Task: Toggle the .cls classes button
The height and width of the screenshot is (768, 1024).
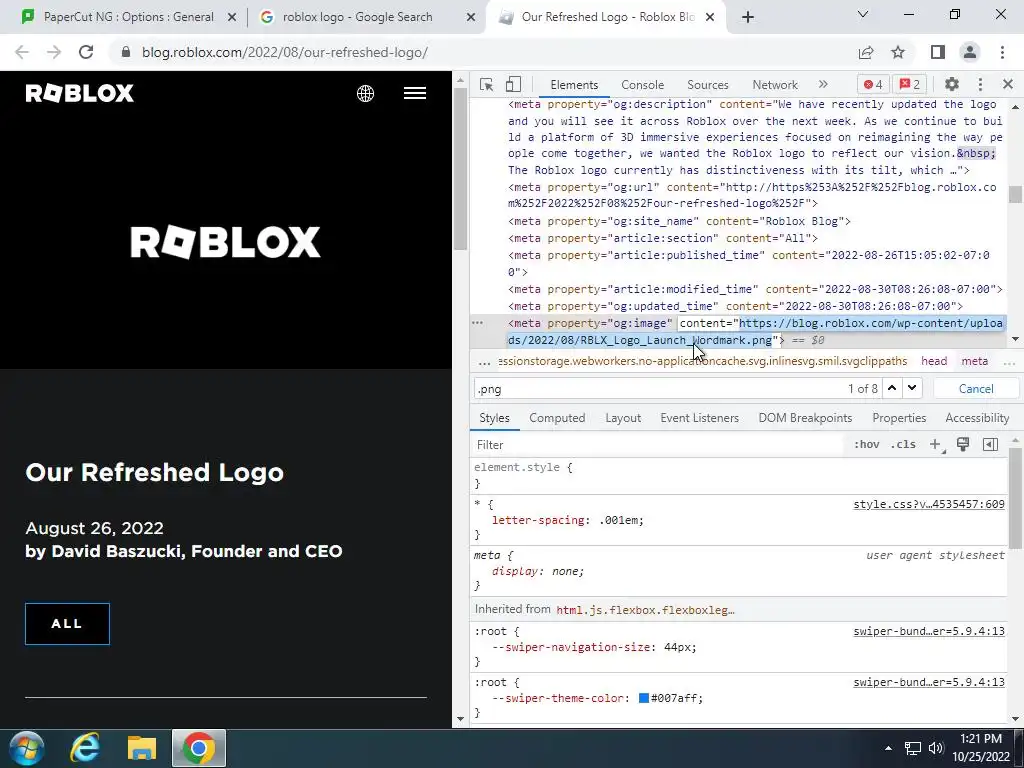Action: (x=903, y=445)
